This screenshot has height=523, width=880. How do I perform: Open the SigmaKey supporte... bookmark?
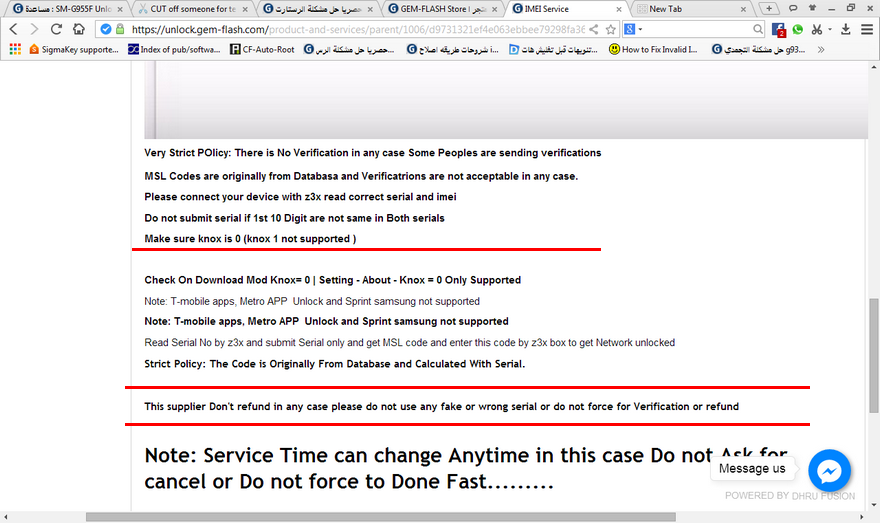tap(74, 49)
